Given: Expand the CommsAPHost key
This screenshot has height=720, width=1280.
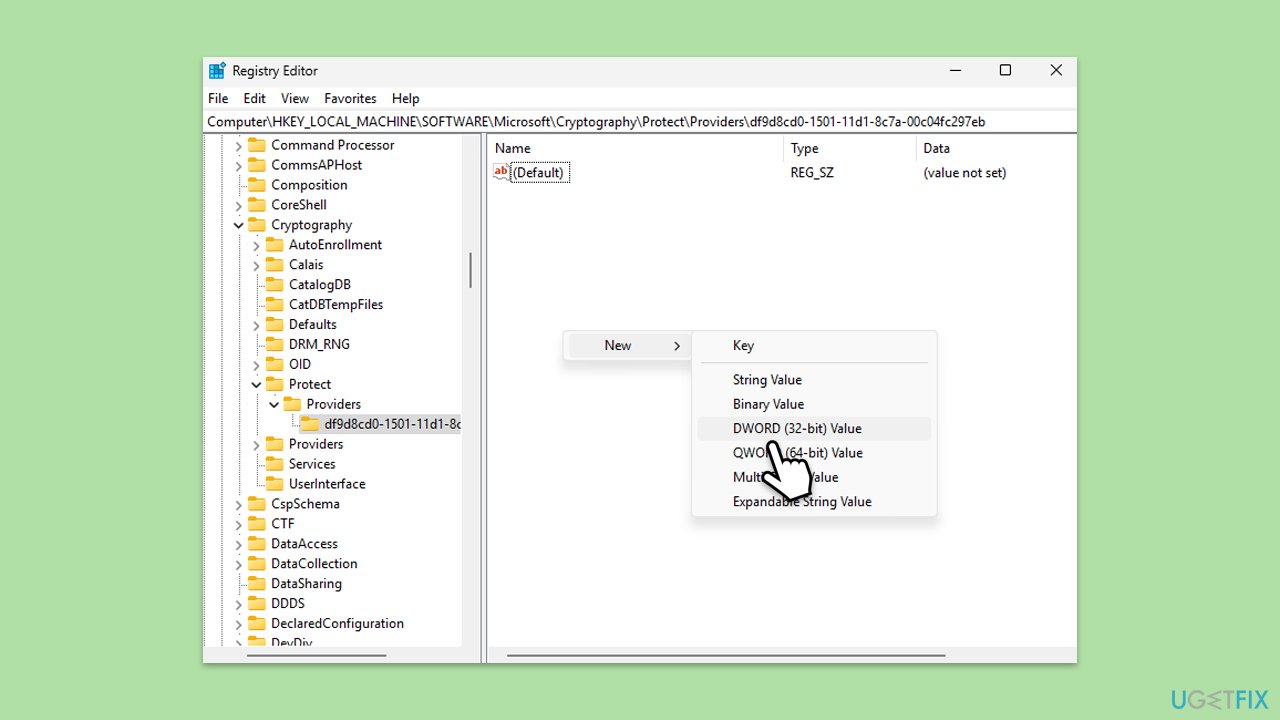Looking at the screenshot, I should 238,165.
